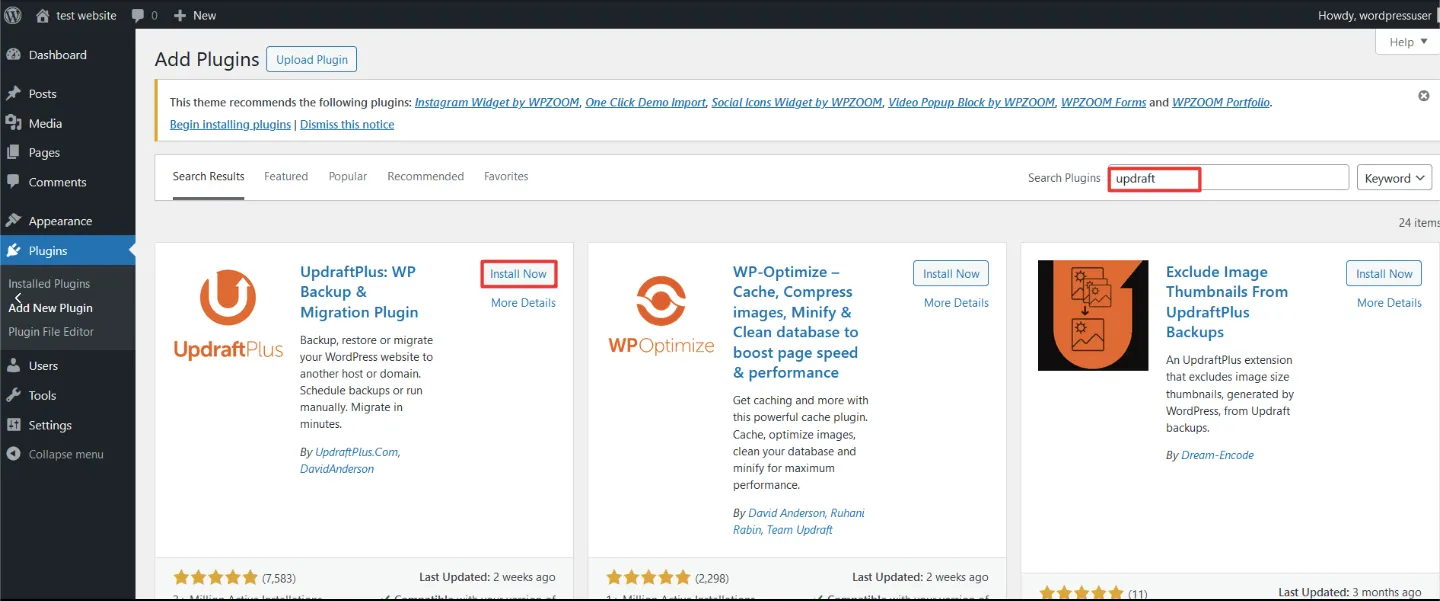Click the Dream-Encode author link
1440x601 pixels.
(1217, 455)
